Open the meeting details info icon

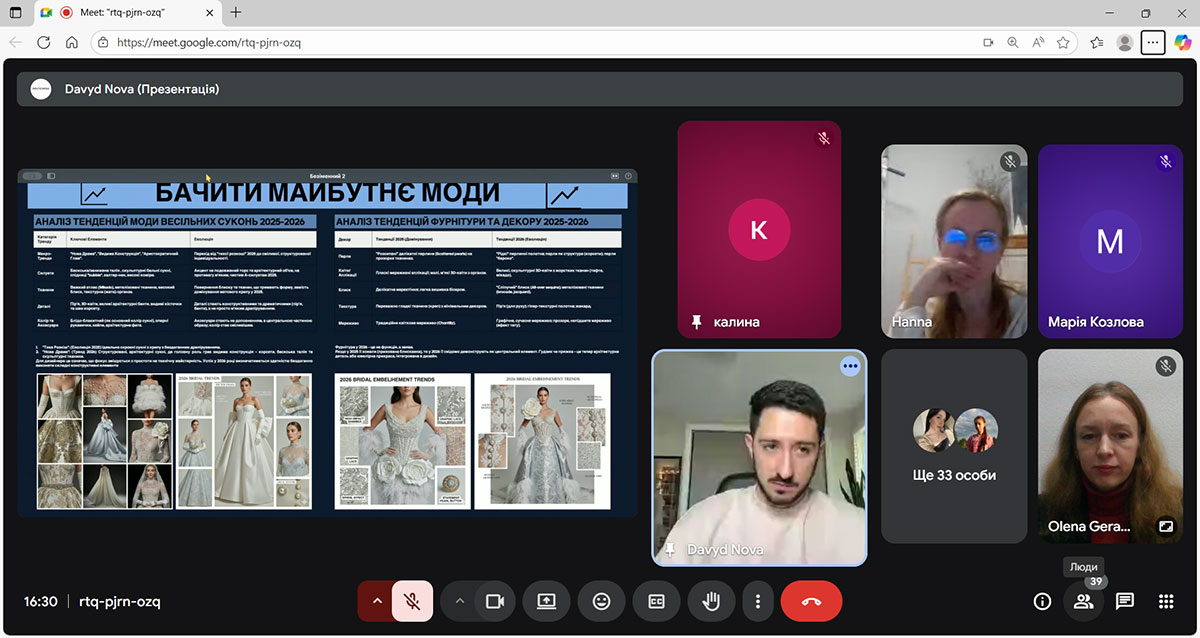pyautogui.click(x=1042, y=601)
